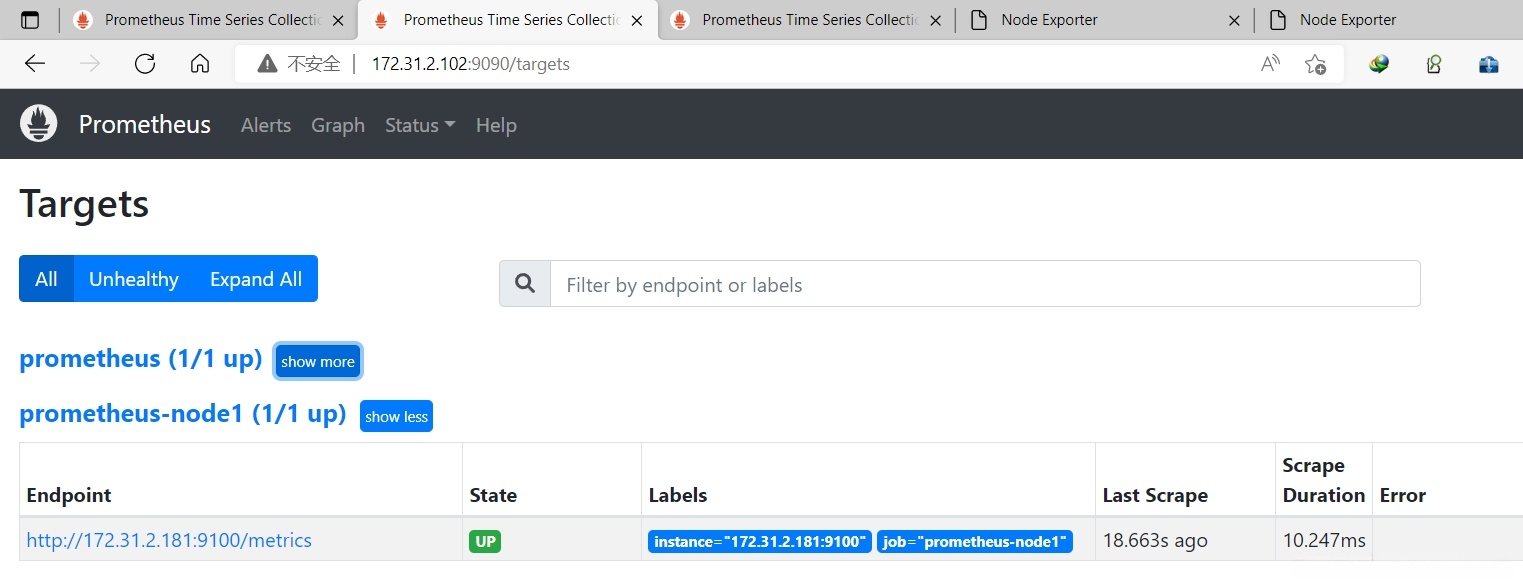This screenshot has width=1523, height=586.
Task: Click the browser back arrow
Action: click(35, 64)
